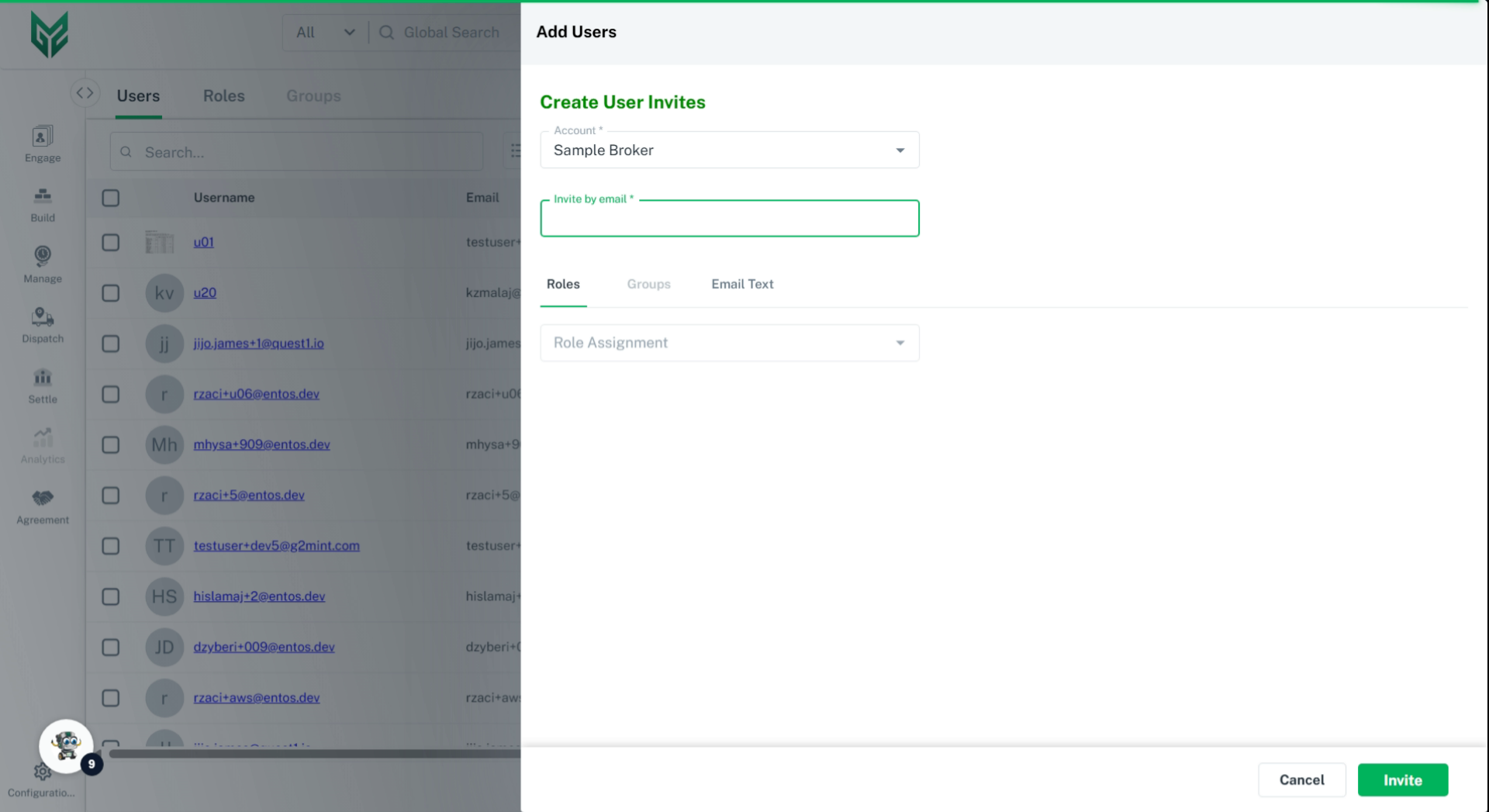Go to the Settle module icon
The width and height of the screenshot is (1489, 812).
click(43, 378)
